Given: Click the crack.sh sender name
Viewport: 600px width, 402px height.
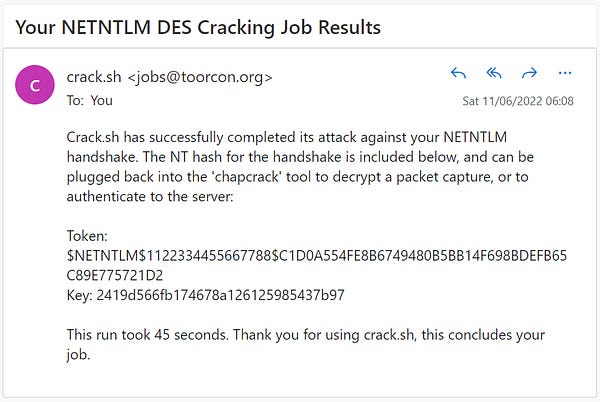Looking at the screenshot, I should pyautogui.click(x=94, y=77).
